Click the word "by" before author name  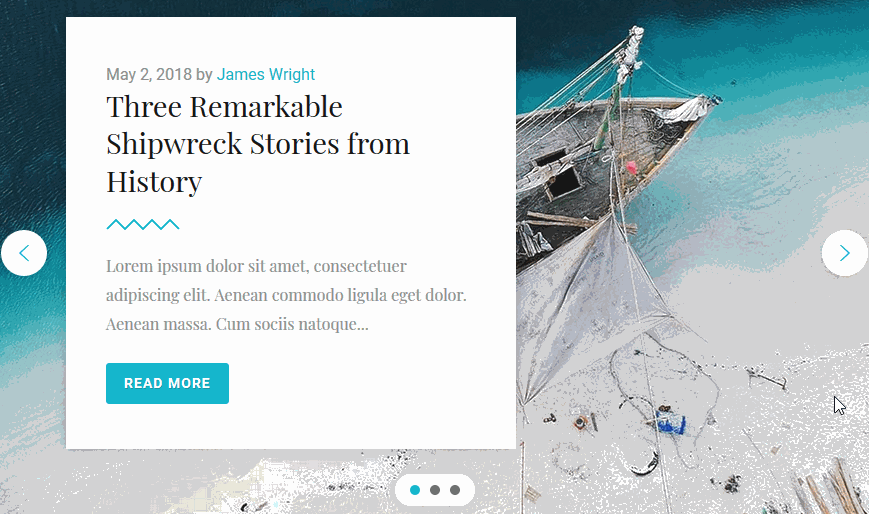tap(205, 75)
